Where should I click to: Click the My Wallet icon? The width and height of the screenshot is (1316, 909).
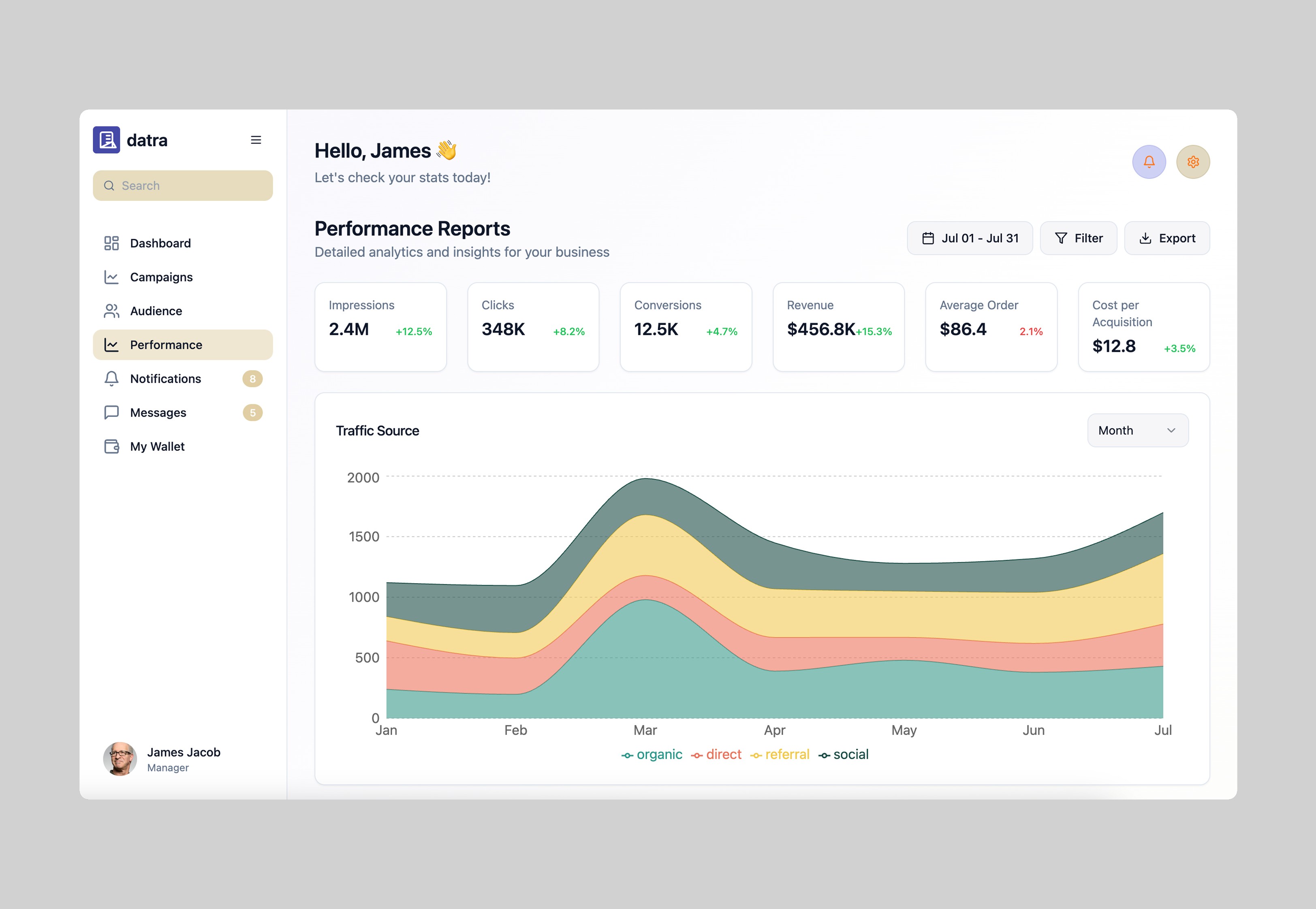click(112, 446)
